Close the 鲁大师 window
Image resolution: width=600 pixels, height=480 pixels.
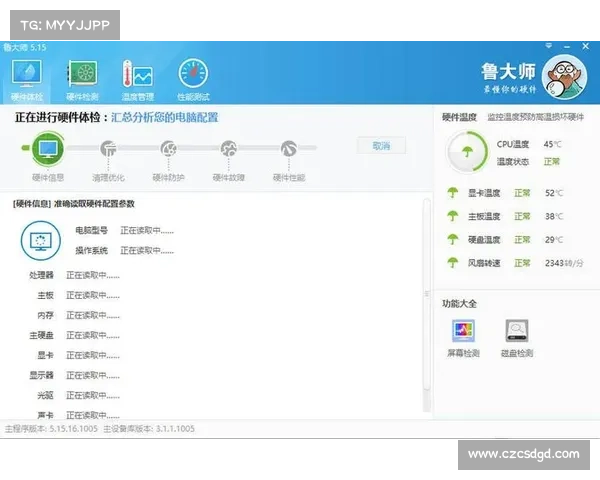[x=585, y=46]
